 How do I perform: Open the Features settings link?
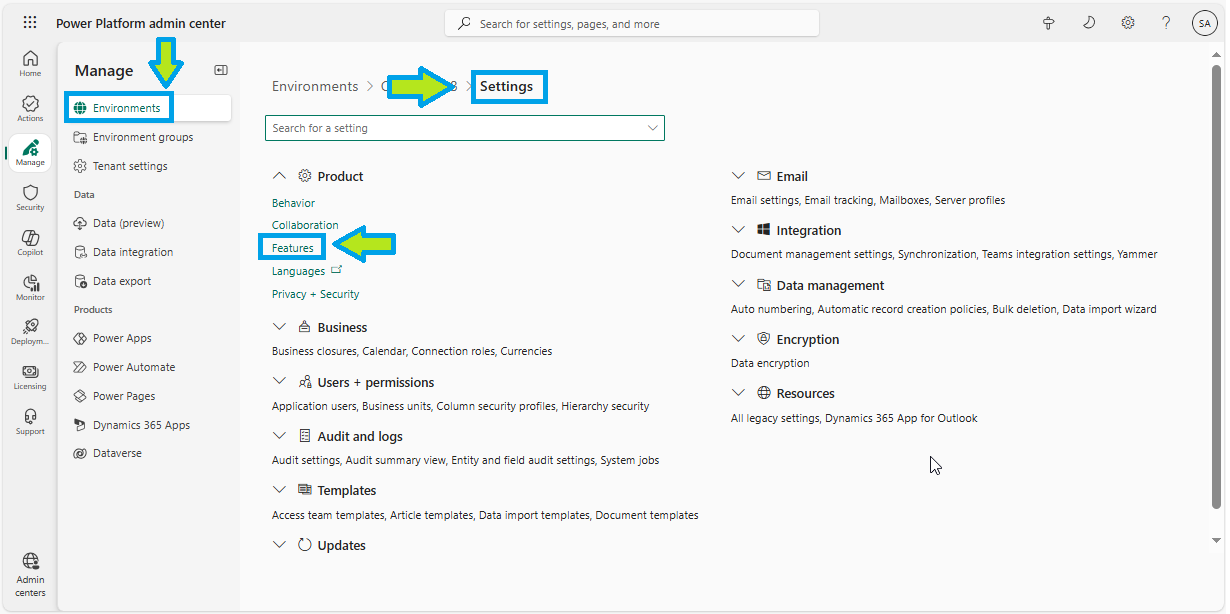tap(293, 248)
